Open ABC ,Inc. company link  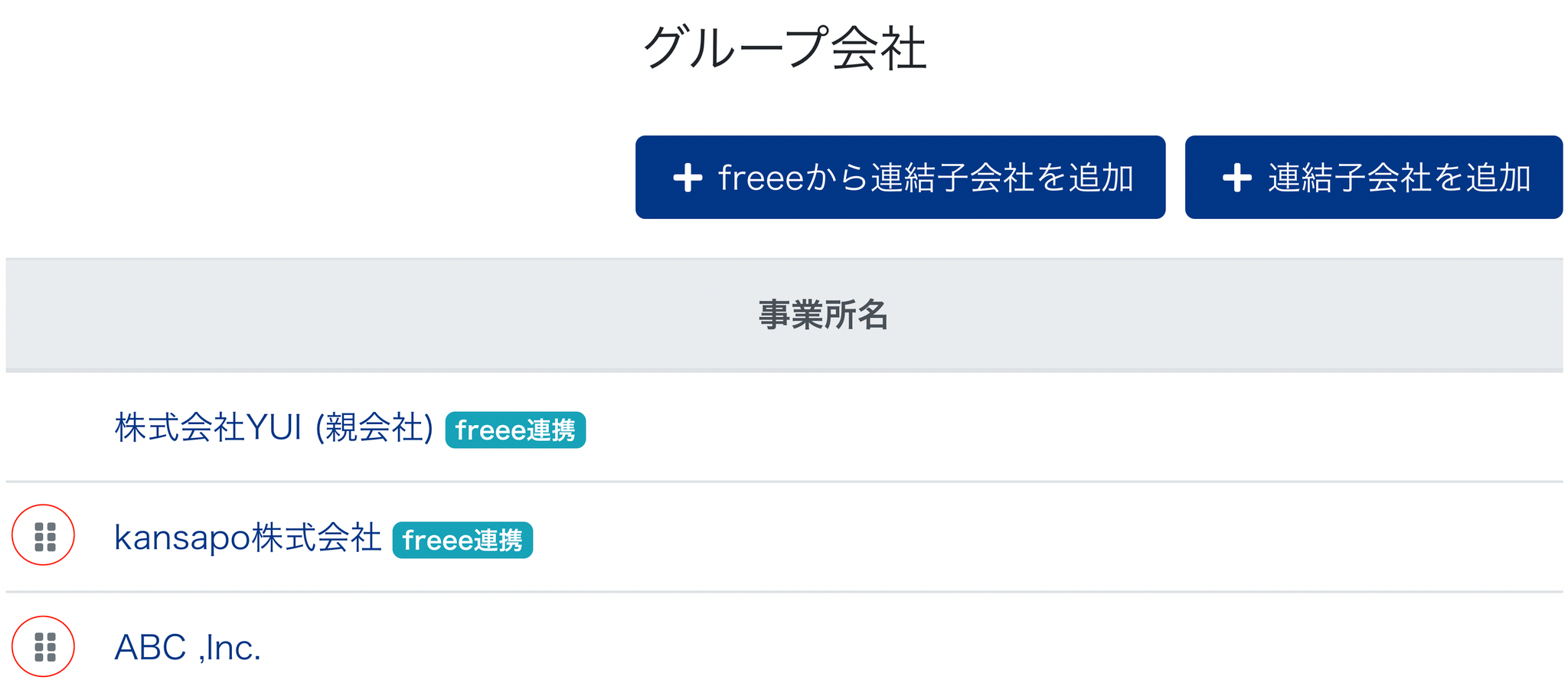[188, 648]
